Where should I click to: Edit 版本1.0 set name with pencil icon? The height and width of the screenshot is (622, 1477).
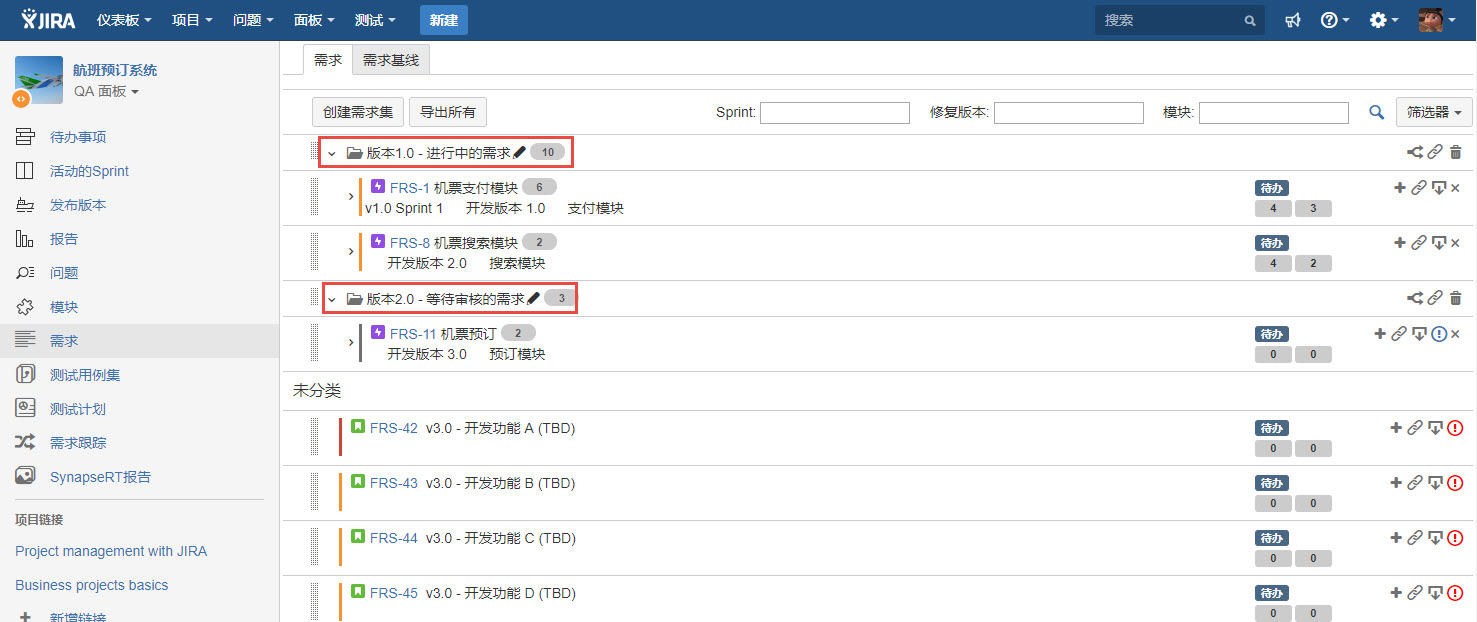pyautogui.click(x=518, y=153)
